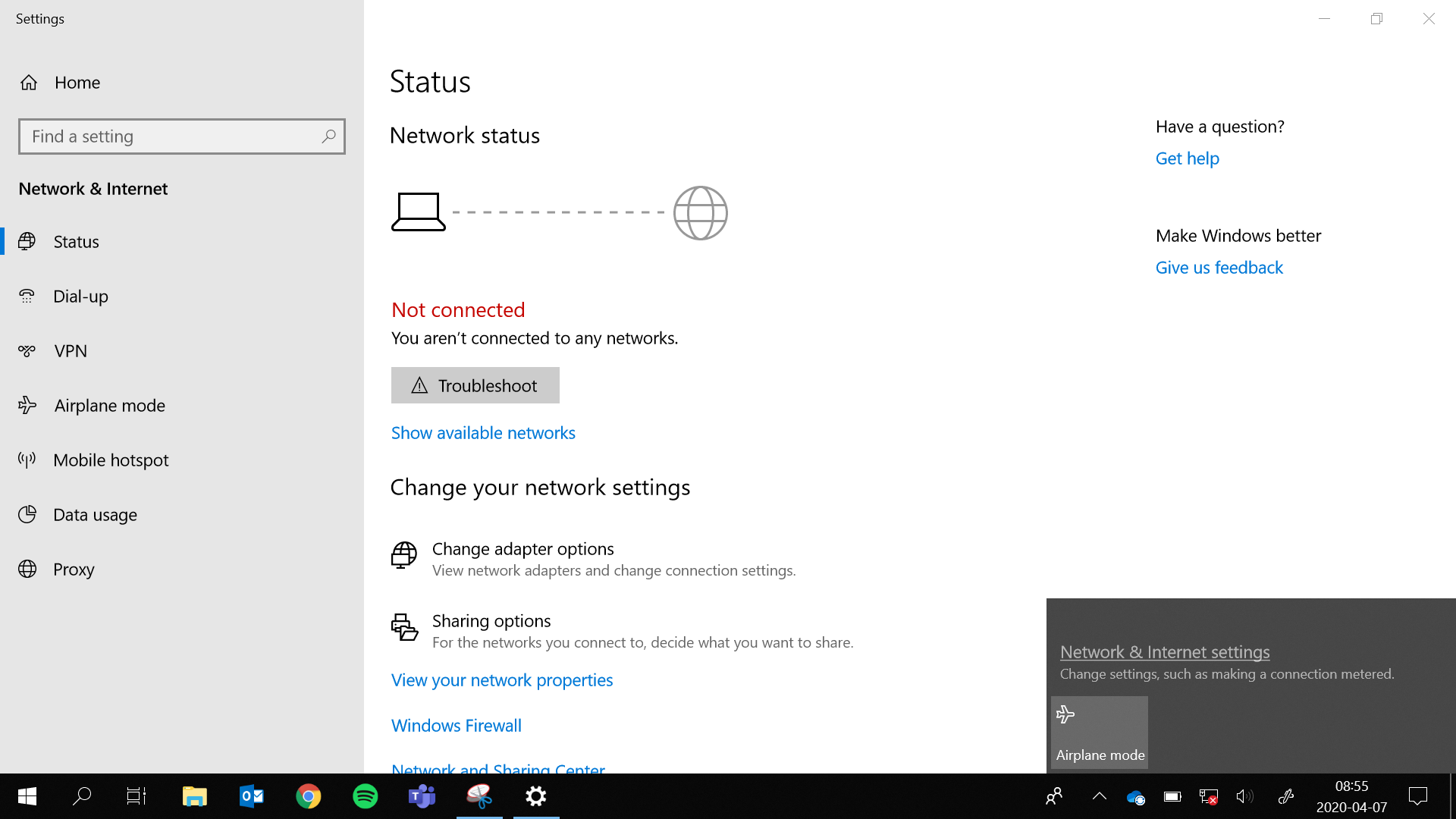Click the Proxy globe icon
This screenshot has width=1456, height=819.
pos(27,570)
